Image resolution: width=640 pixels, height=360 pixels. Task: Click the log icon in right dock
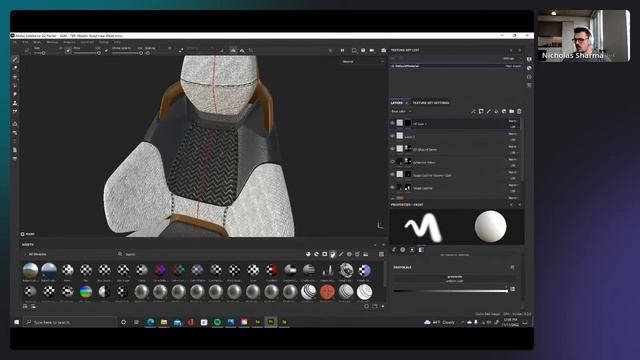(x=529, y=85)
